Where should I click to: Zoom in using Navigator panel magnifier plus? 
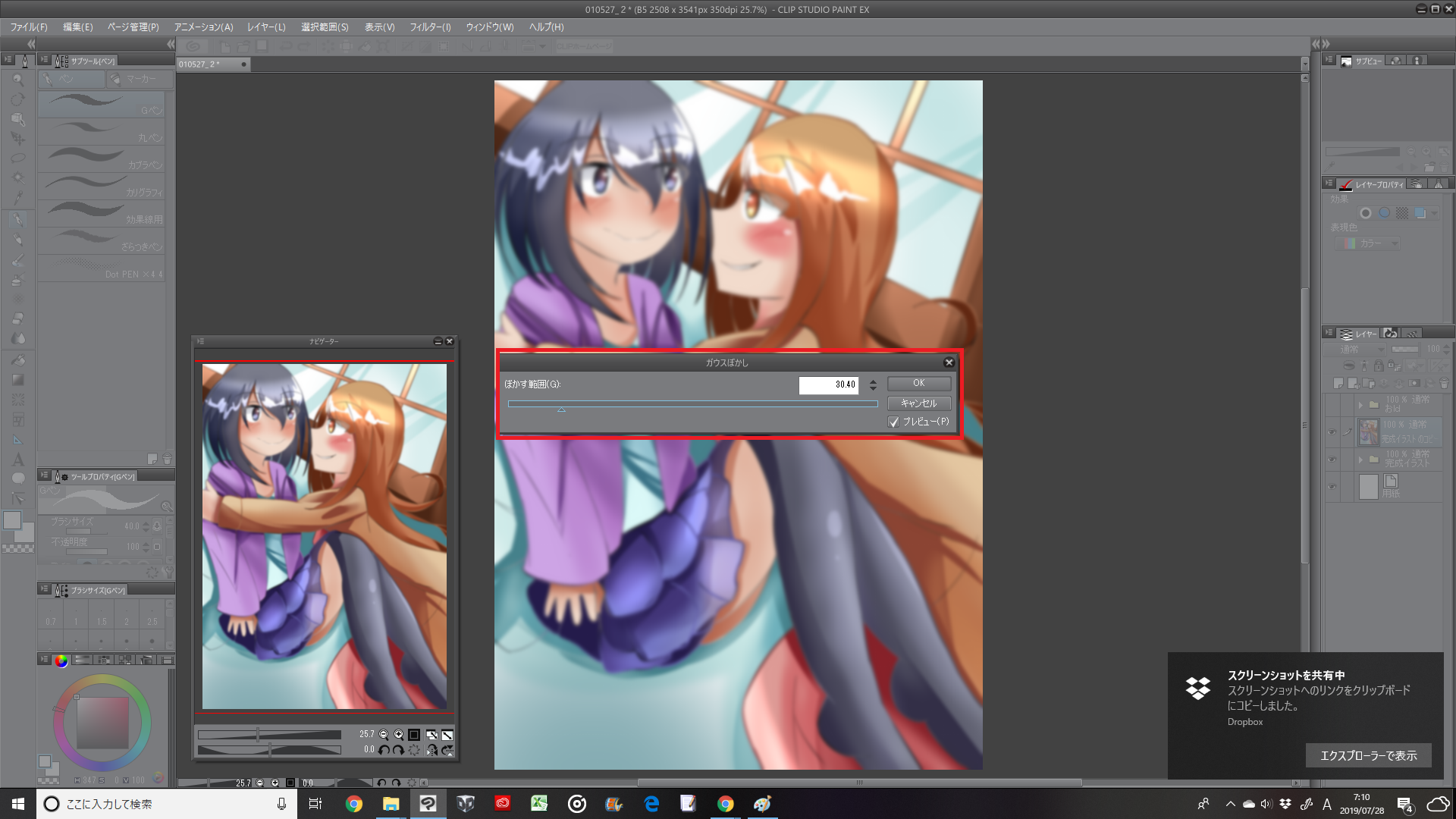click(x=398, y=735)
